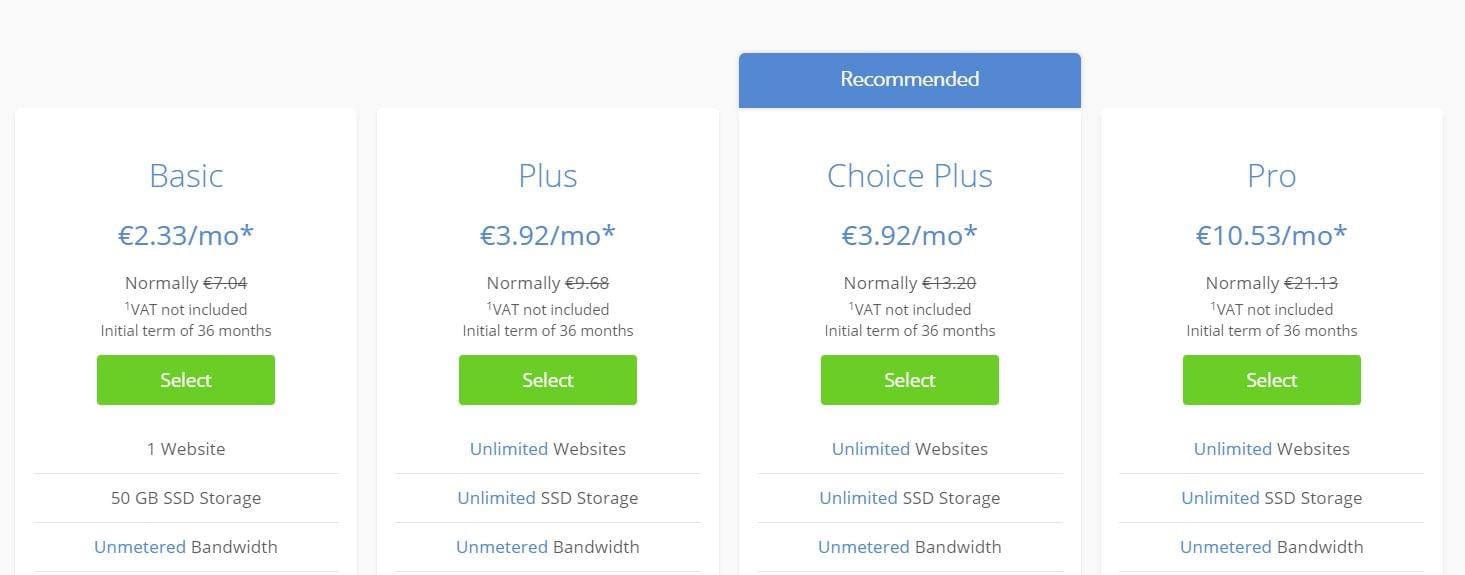Click the Pro plan heading
1465x575 pixels.
click(1271, 176)
